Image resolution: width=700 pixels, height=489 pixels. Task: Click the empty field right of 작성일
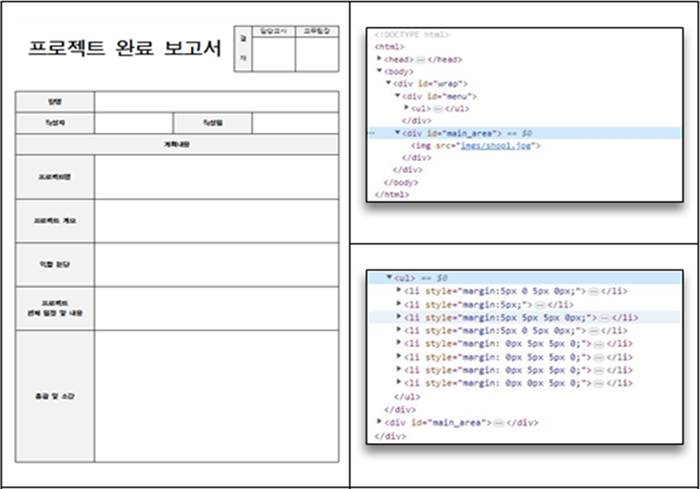[295, 123]
